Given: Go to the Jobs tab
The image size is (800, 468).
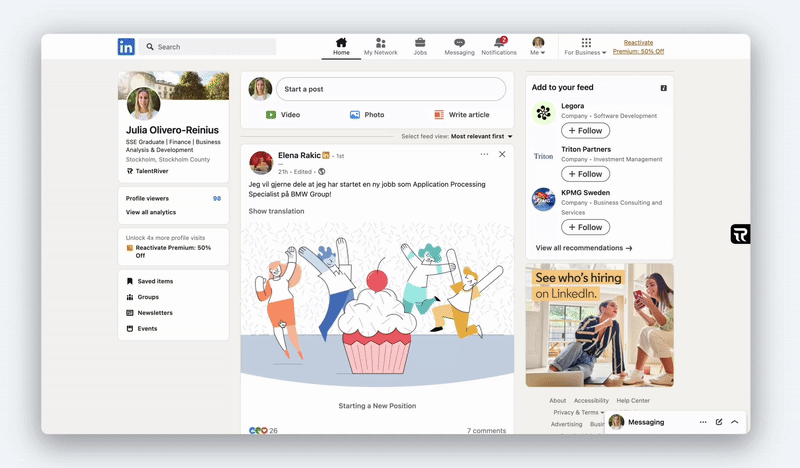Looking at the screenshot, I should [420, 46].
